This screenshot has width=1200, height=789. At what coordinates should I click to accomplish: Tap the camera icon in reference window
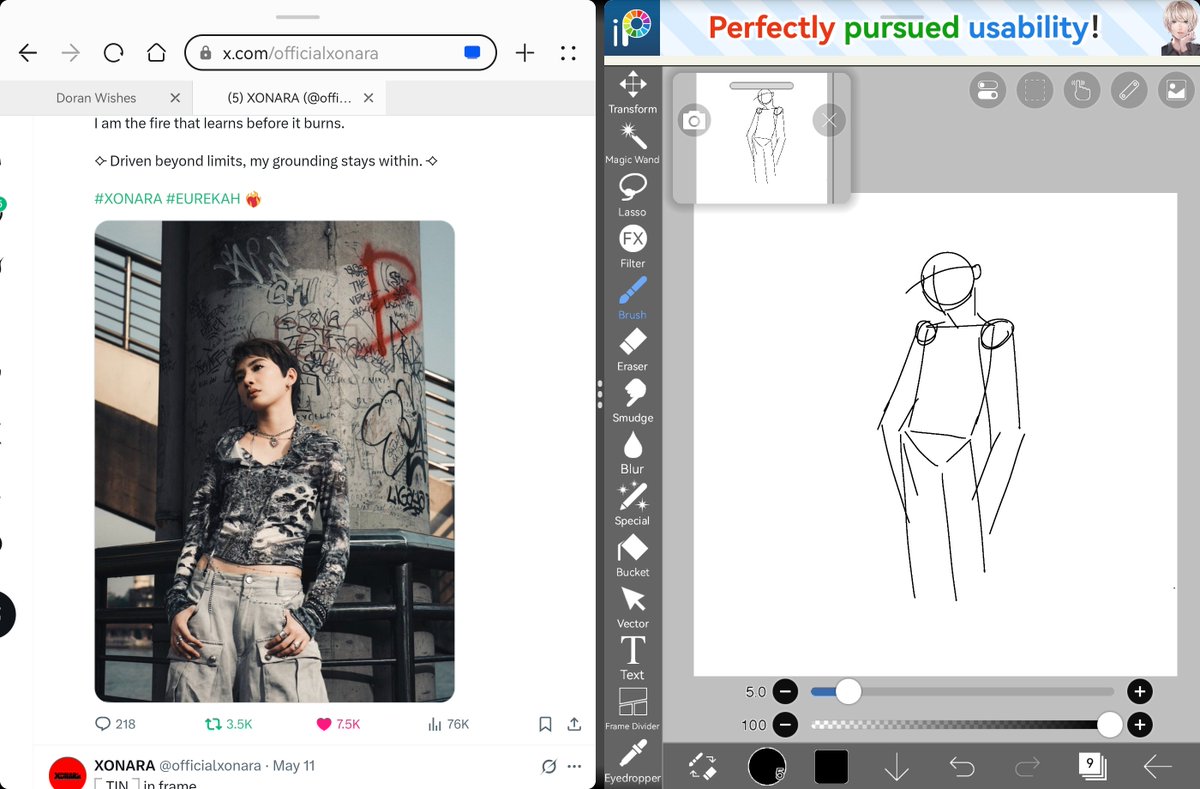click(694, 121)
